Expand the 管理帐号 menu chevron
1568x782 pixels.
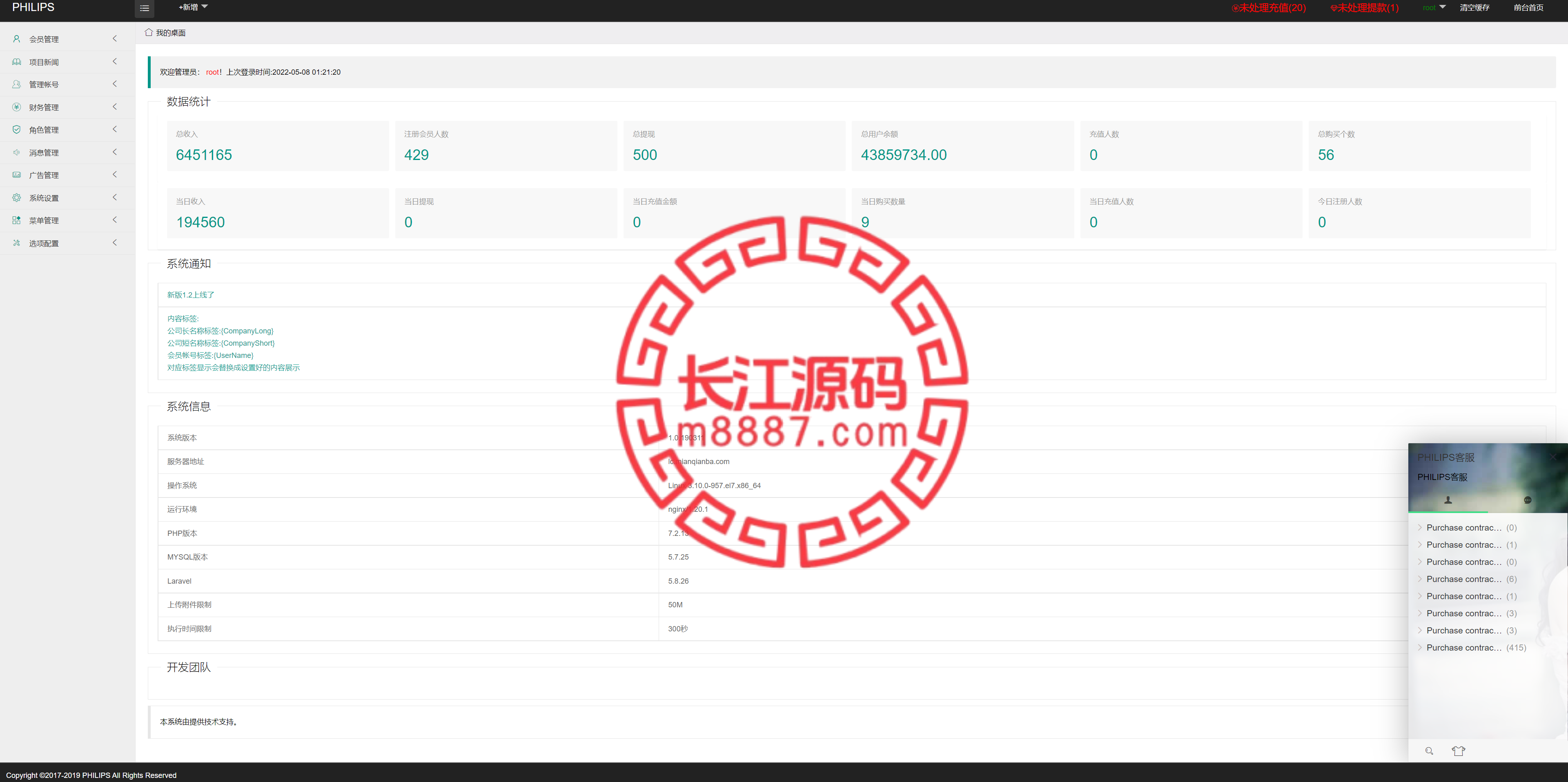click(114, 84)
